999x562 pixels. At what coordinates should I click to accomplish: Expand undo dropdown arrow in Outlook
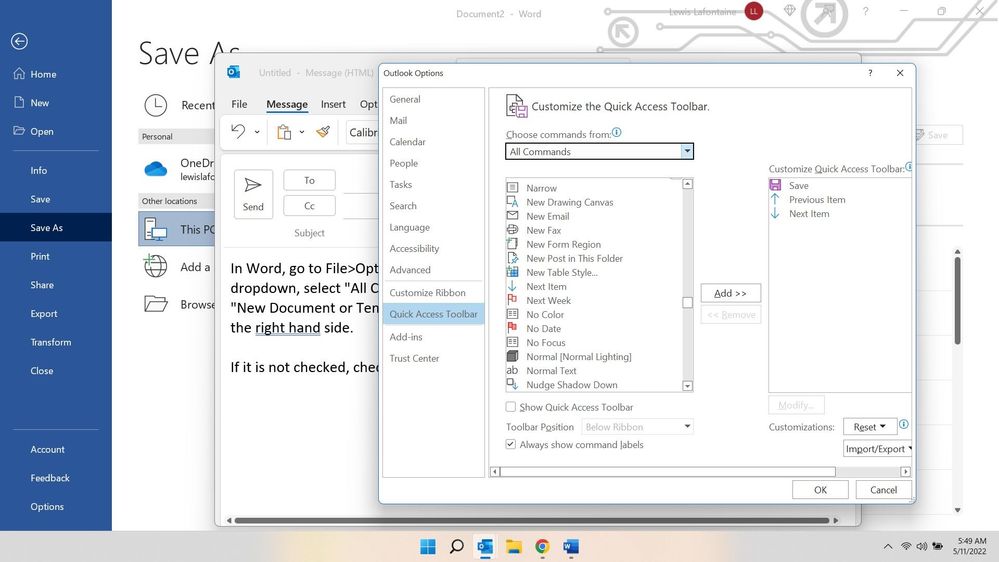click(x=257, y=132)
